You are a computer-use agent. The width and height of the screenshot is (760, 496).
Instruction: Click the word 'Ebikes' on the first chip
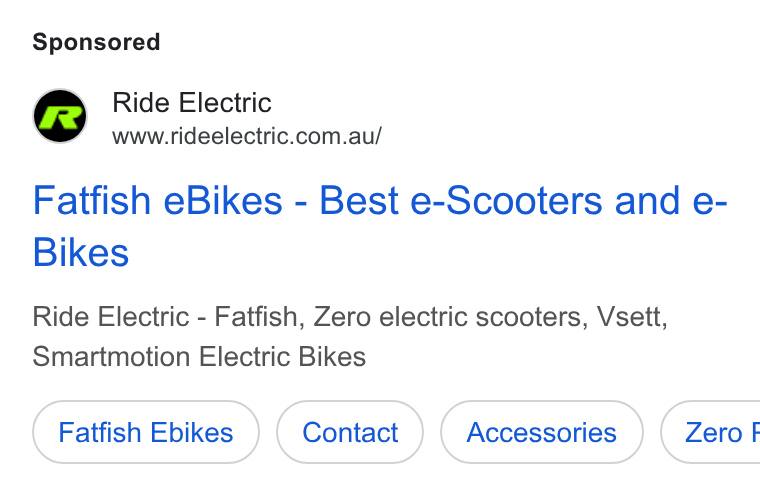coord(191,432)
